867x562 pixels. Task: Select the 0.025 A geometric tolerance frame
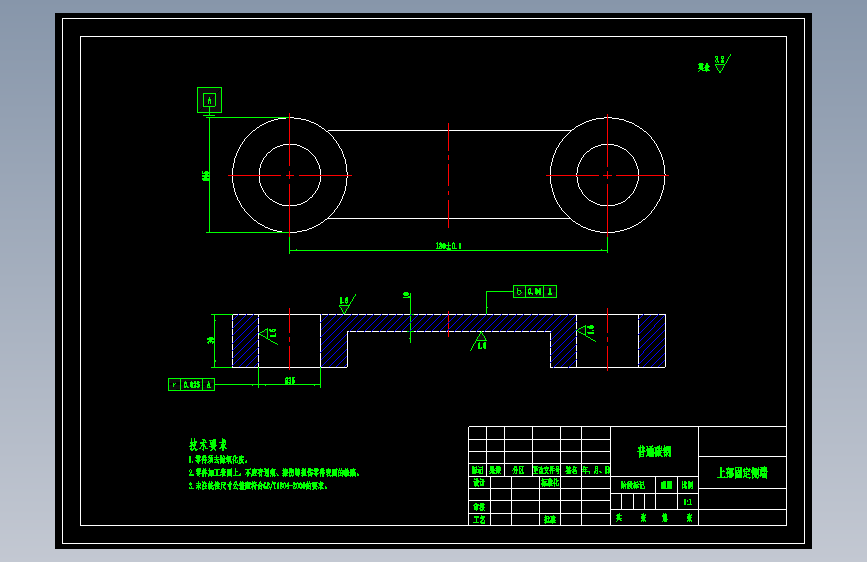click(191, 384)
